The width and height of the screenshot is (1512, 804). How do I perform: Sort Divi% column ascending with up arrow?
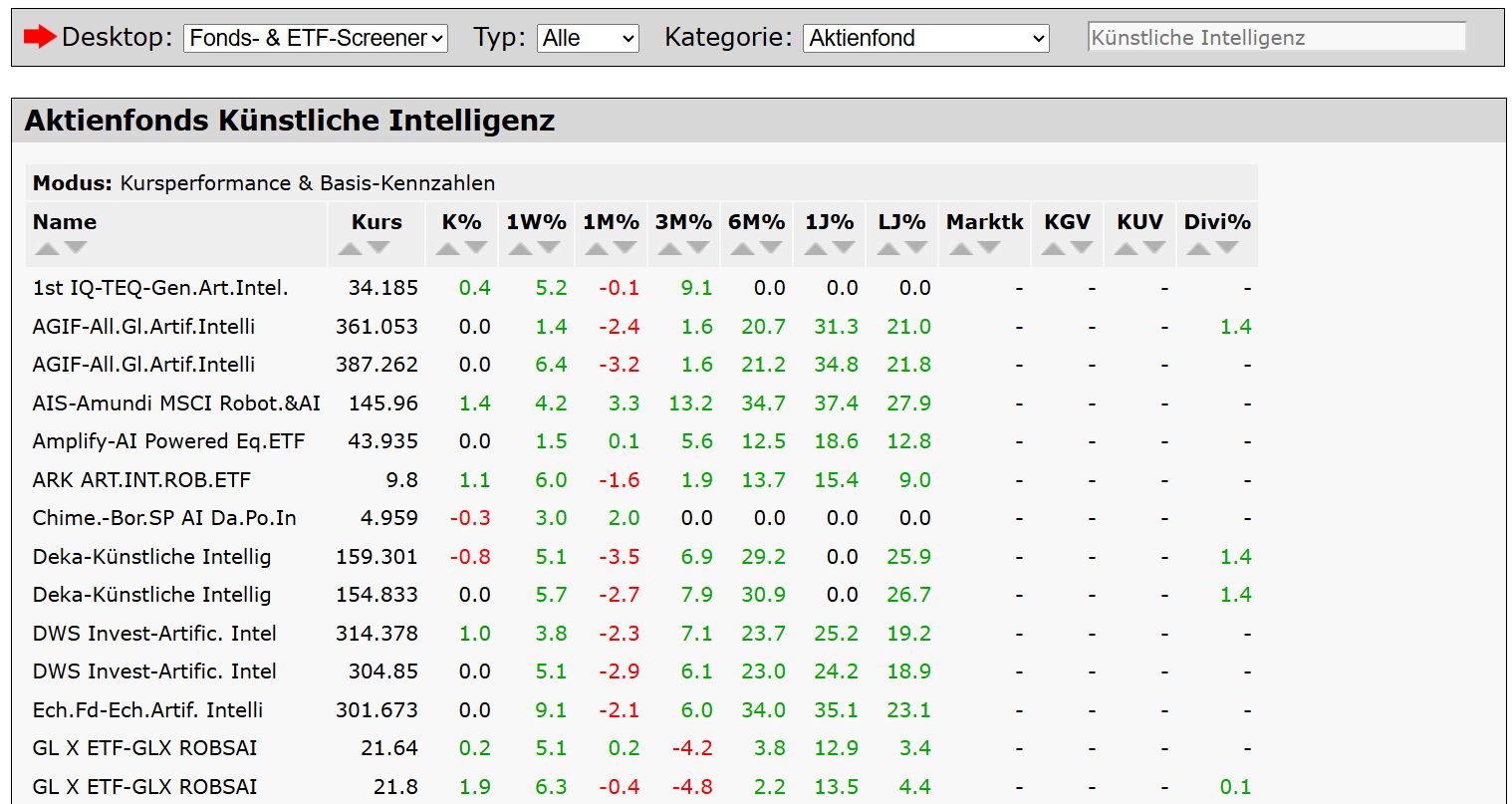[x=1198, y=248]
